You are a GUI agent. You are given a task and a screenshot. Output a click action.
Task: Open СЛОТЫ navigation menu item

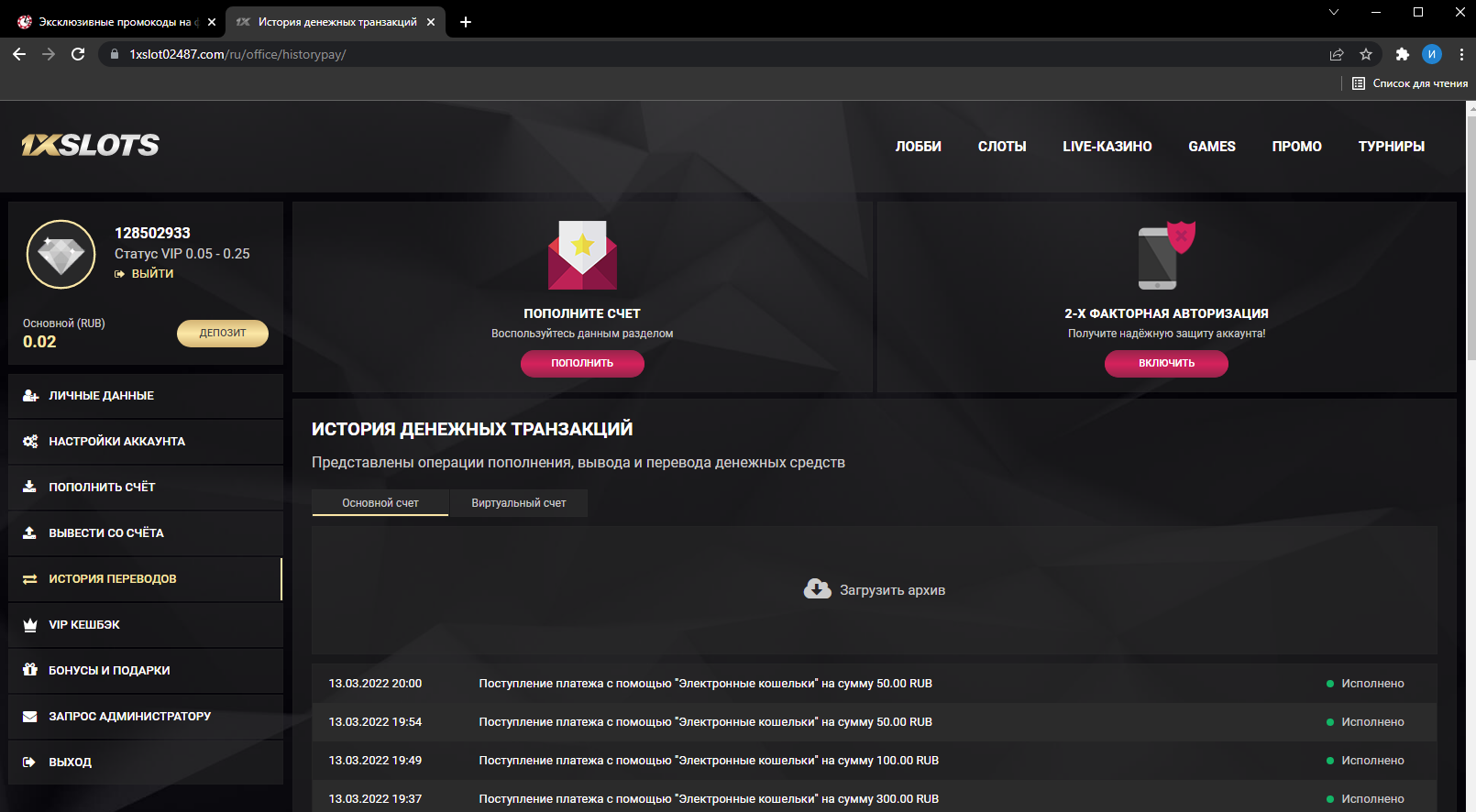[x=1002, y=147]
